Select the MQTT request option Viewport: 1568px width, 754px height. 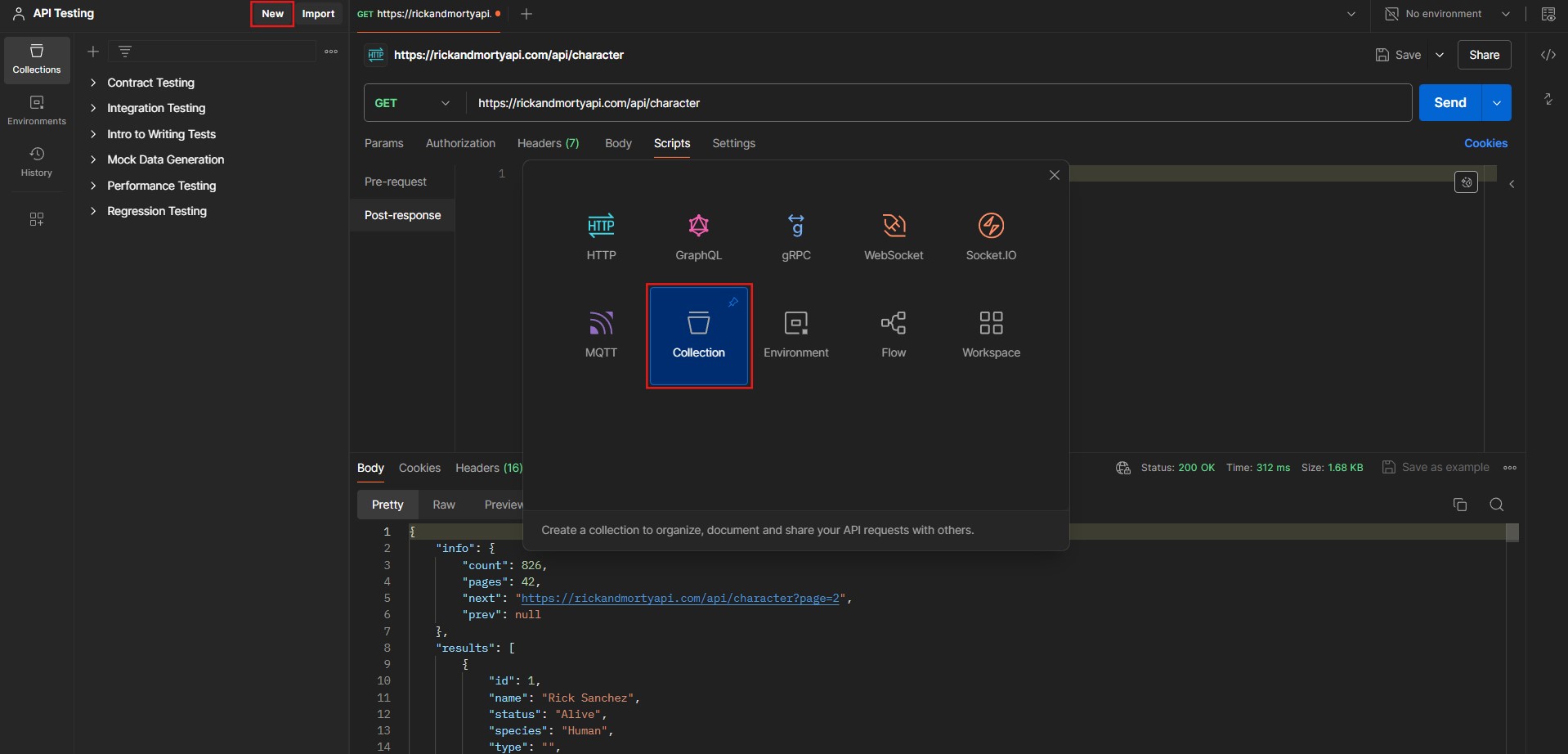(x=601, y=334)
